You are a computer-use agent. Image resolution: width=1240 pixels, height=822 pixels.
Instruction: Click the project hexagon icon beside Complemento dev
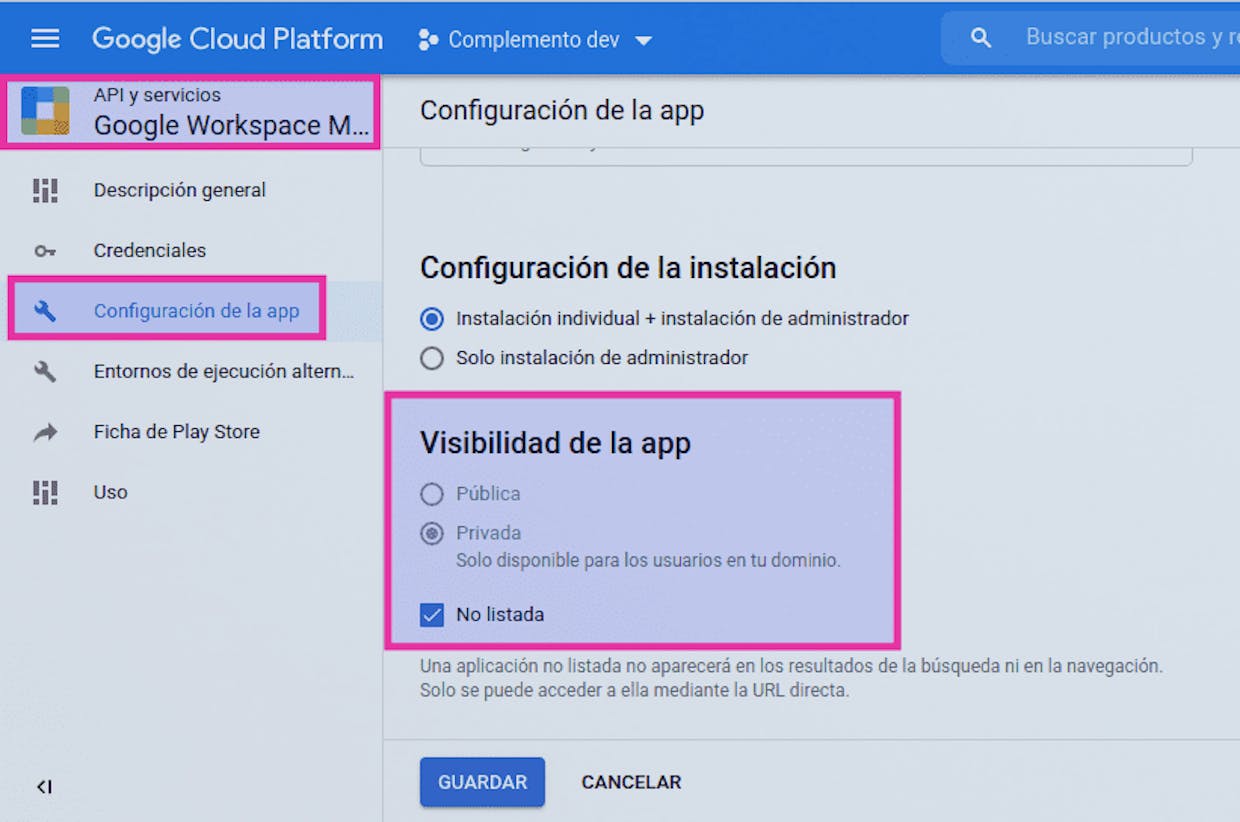click(x=428, y=40)
